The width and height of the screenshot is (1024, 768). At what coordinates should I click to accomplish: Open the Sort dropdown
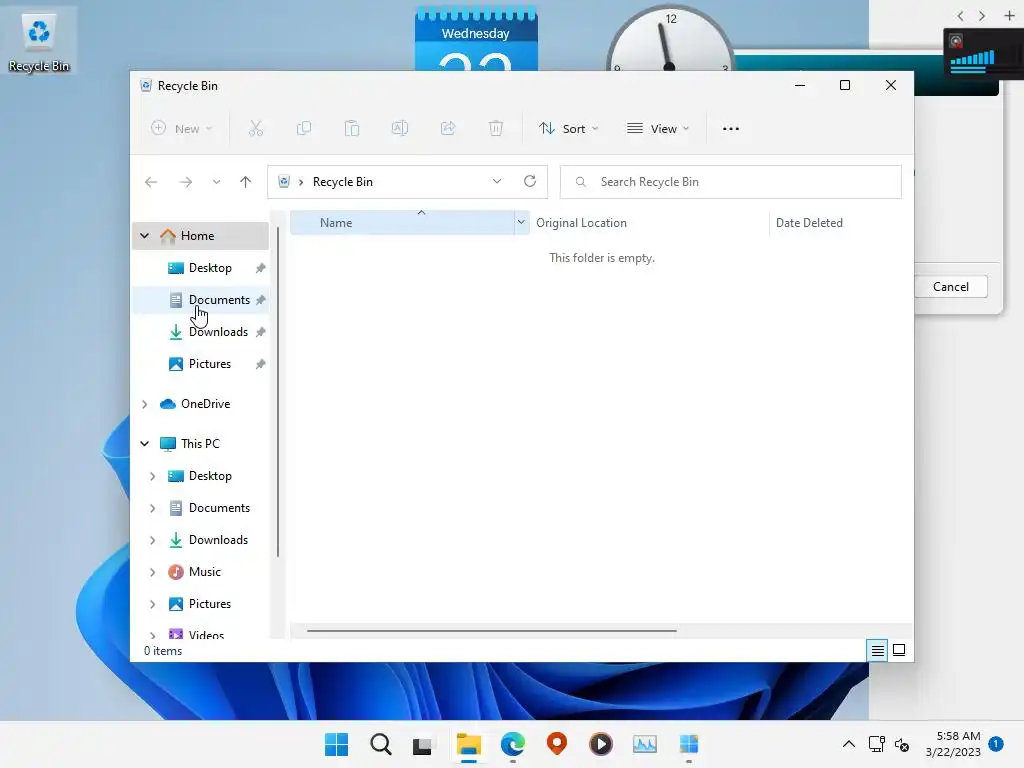click(569, 129)
